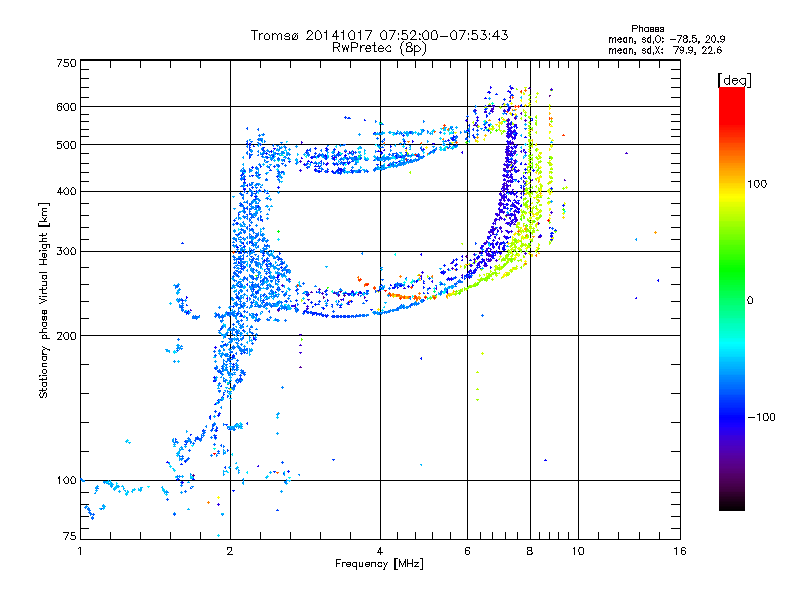Click the colorbar tick label '-100'
Viewport: 800px width, 600px height.
coord(762,417)
